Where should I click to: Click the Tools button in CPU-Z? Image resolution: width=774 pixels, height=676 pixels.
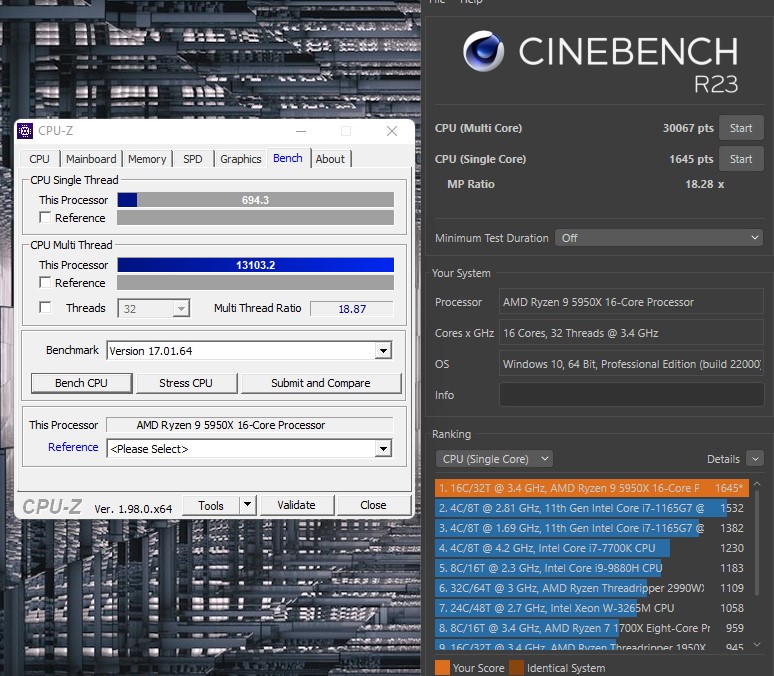pyautogui.click(x=211, y=506)
